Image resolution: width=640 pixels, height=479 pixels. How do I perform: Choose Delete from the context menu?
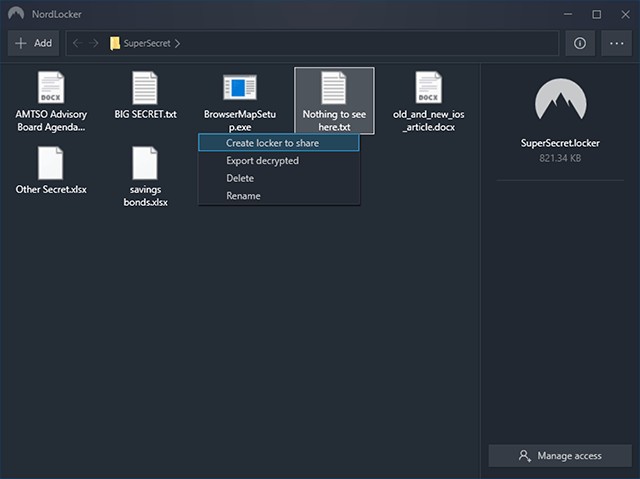240,178
